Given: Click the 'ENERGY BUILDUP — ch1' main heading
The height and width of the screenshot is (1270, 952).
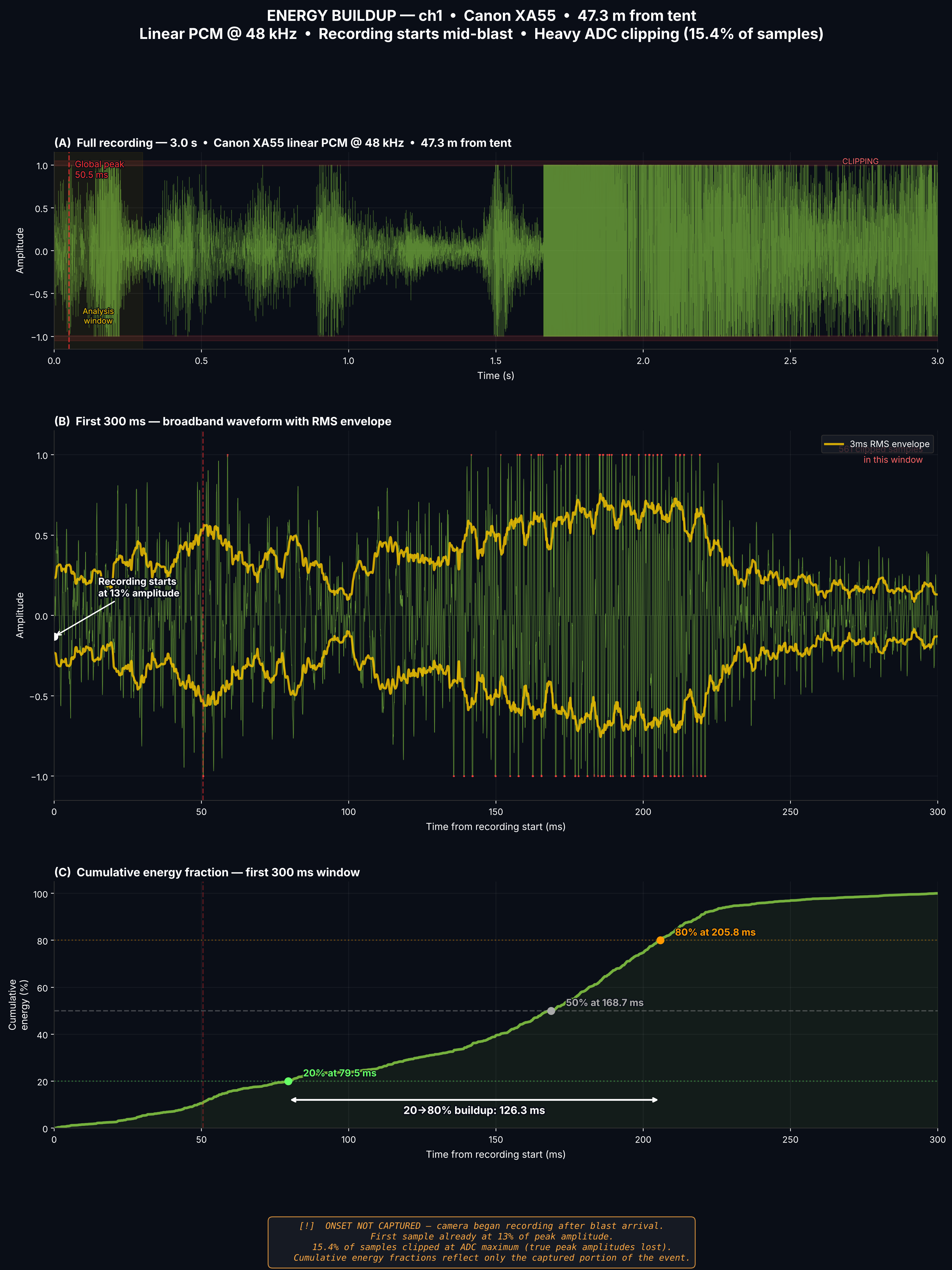Looking at the screenshot, I should coord(481,16).
